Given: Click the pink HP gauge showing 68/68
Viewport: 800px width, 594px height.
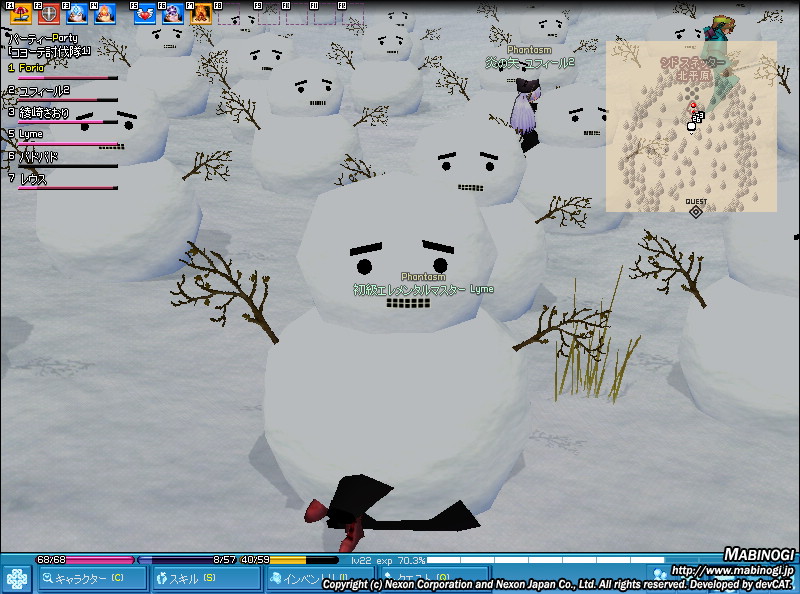Looking at the screenshot, I should pos(85,560).
